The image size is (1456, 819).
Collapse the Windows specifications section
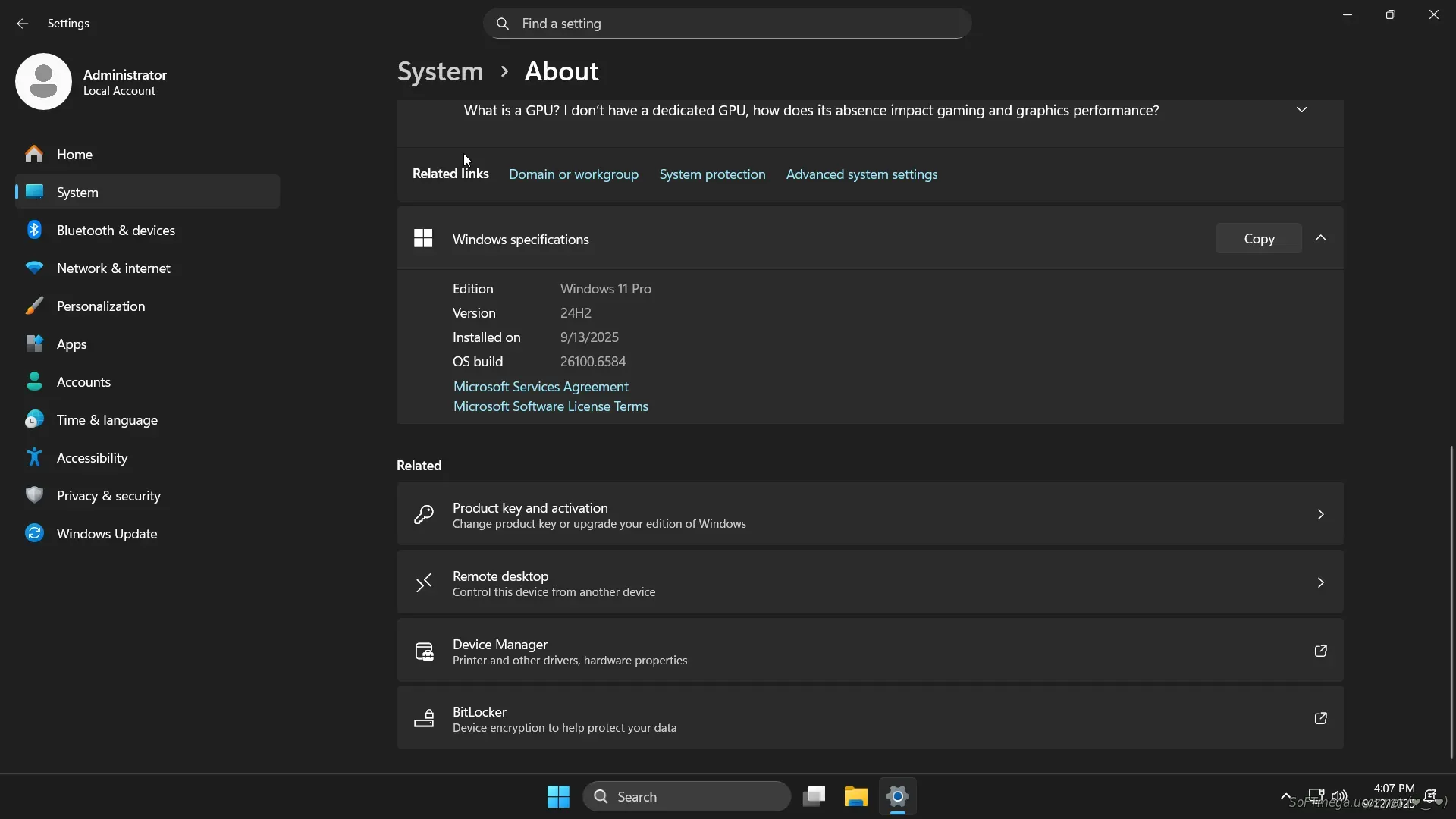click(1320, 238)
